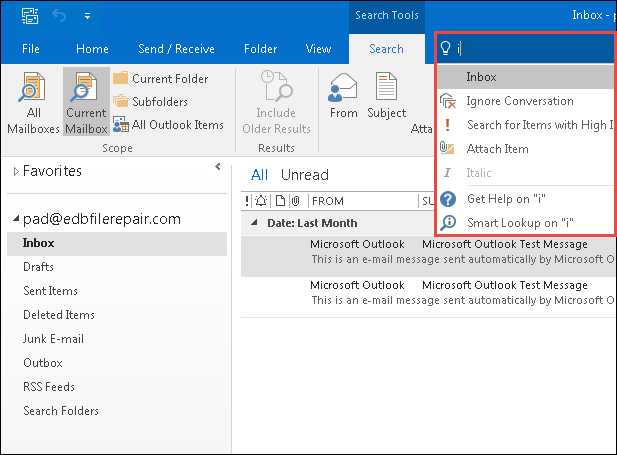Click the Undo arrow in the title bar
617x455 pixels.
tap(59, 16)
